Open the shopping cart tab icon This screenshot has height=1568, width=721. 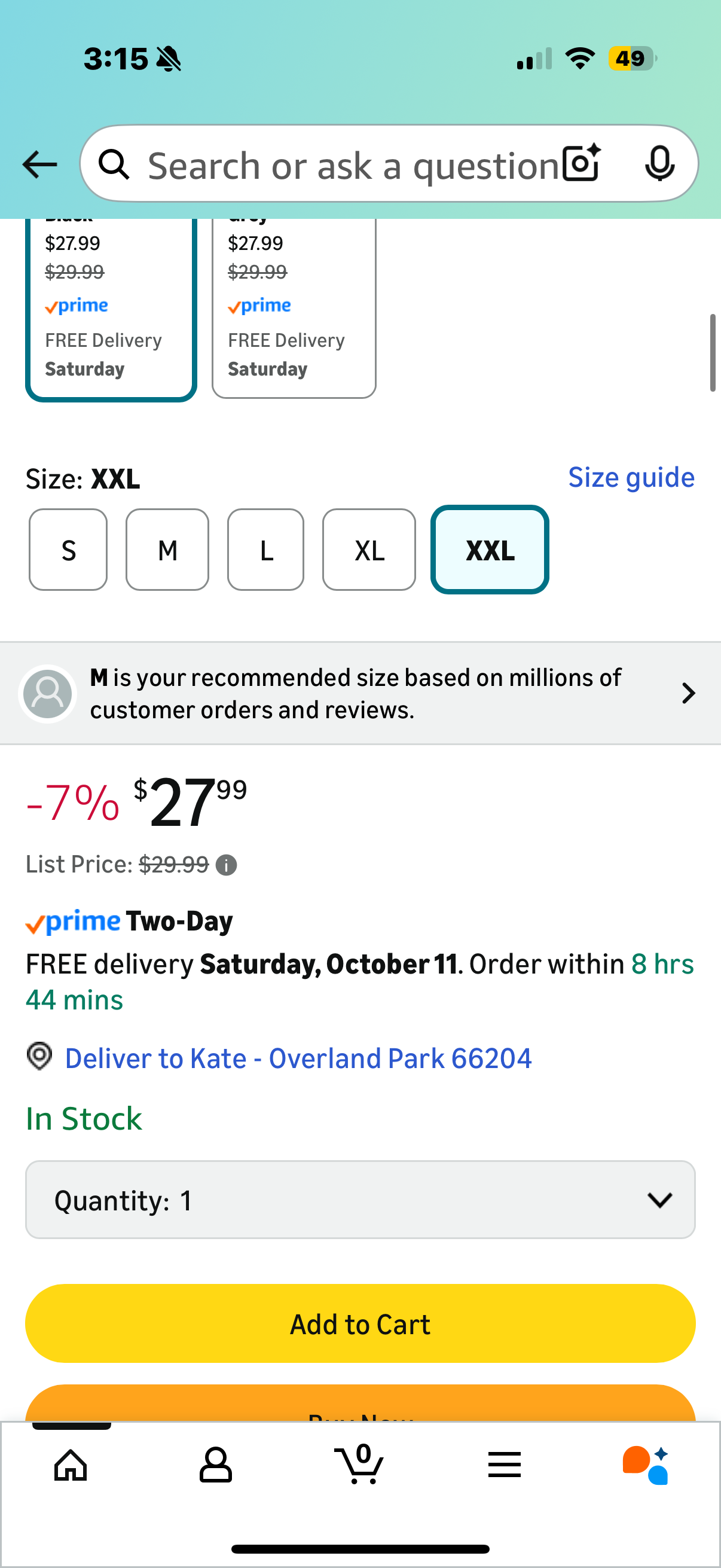[359, 1465]
